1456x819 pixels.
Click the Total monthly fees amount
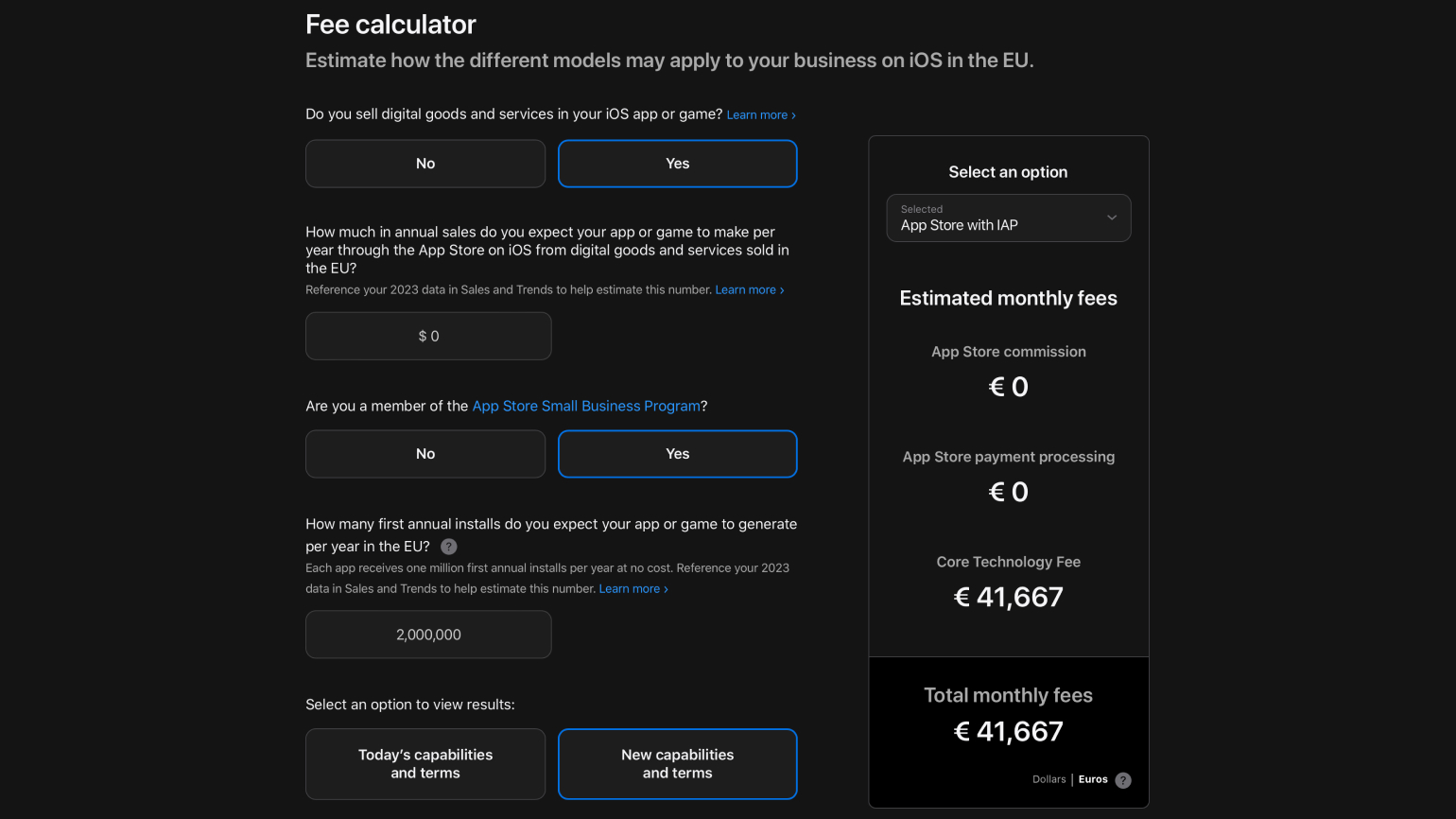[1008, 731]
